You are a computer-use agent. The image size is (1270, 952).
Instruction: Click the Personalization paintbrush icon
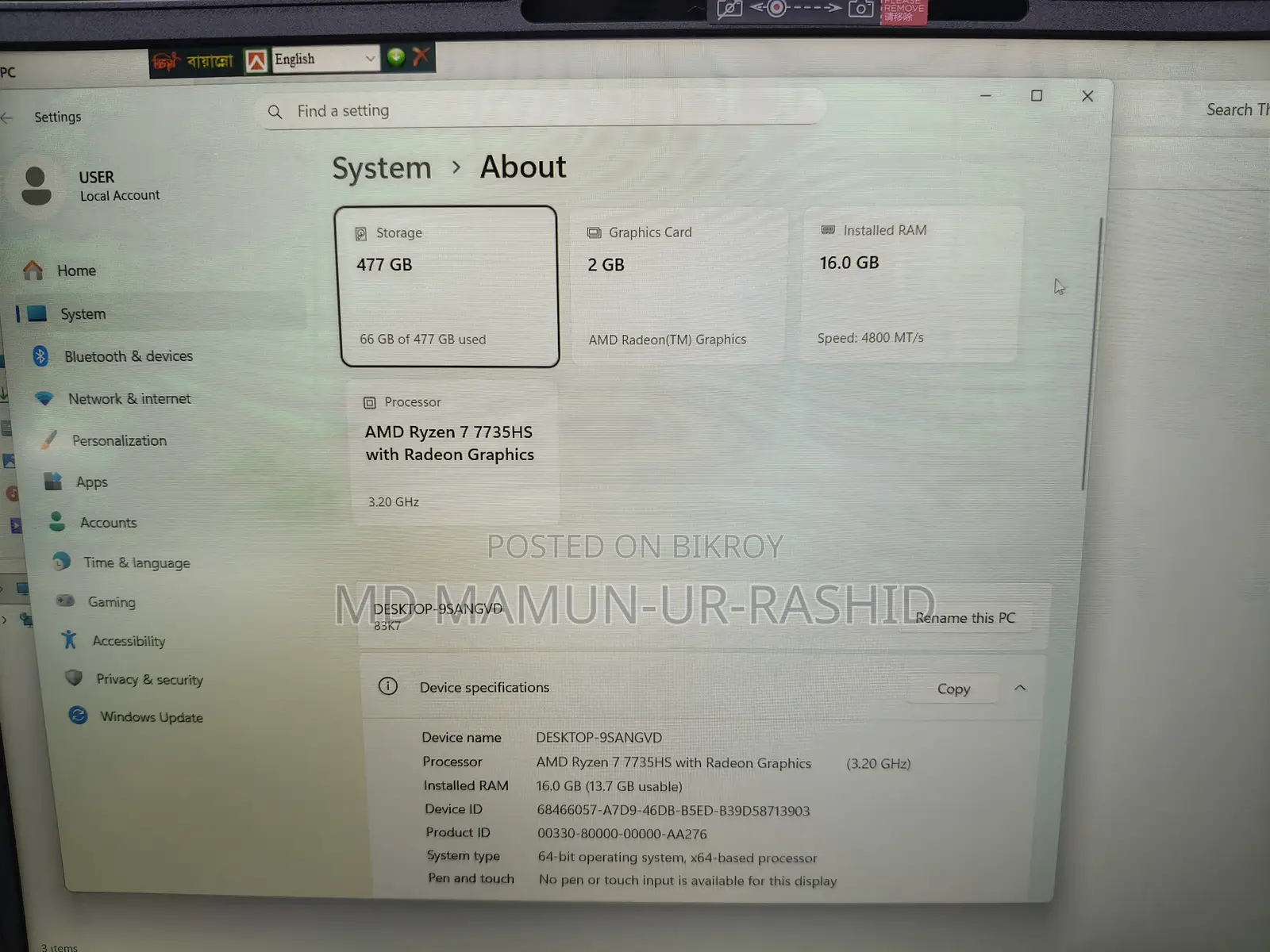pyautogui.click(x=49, y=440)
